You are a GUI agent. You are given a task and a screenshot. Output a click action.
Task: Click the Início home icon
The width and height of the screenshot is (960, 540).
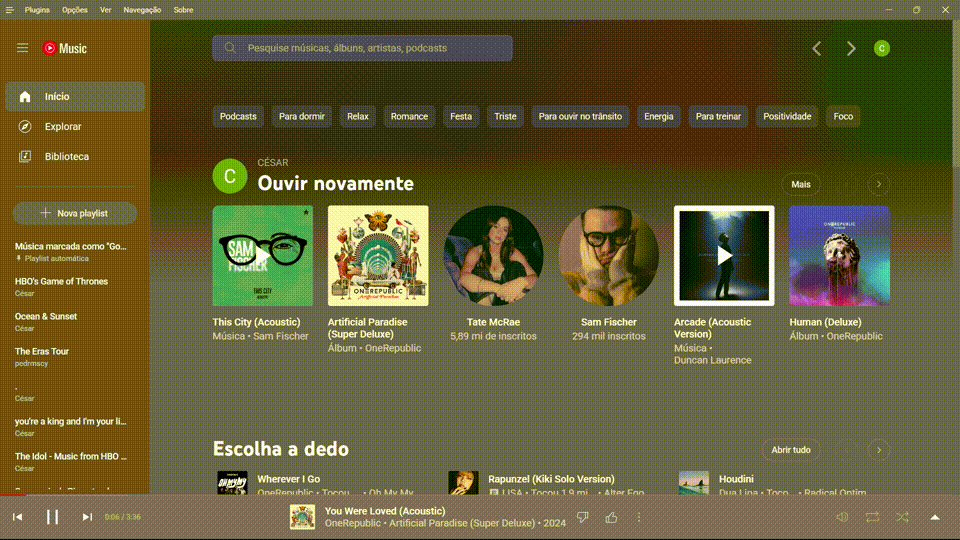click(x=24, y=97)
